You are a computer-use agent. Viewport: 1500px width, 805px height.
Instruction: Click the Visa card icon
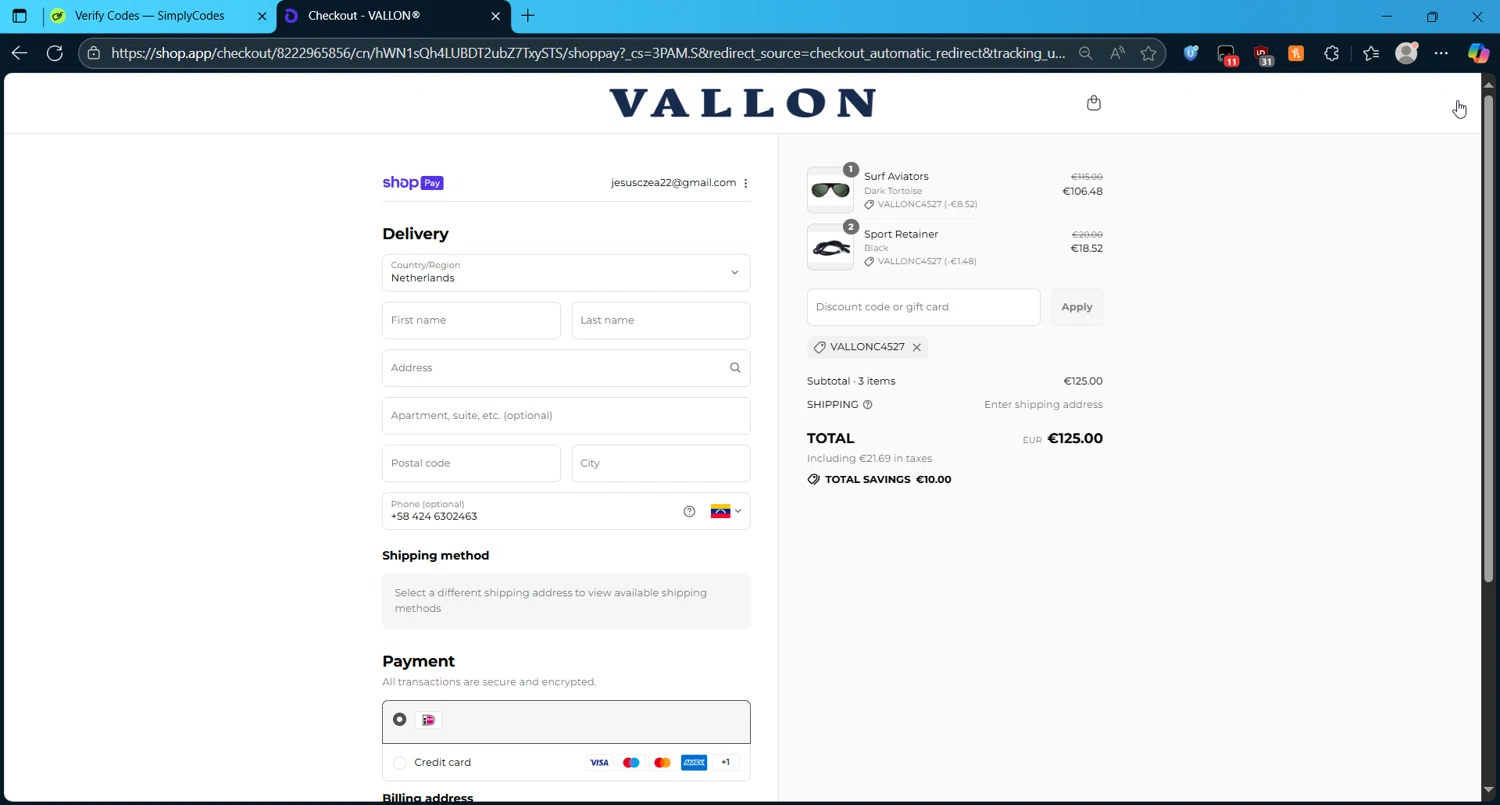pos(599,763)
